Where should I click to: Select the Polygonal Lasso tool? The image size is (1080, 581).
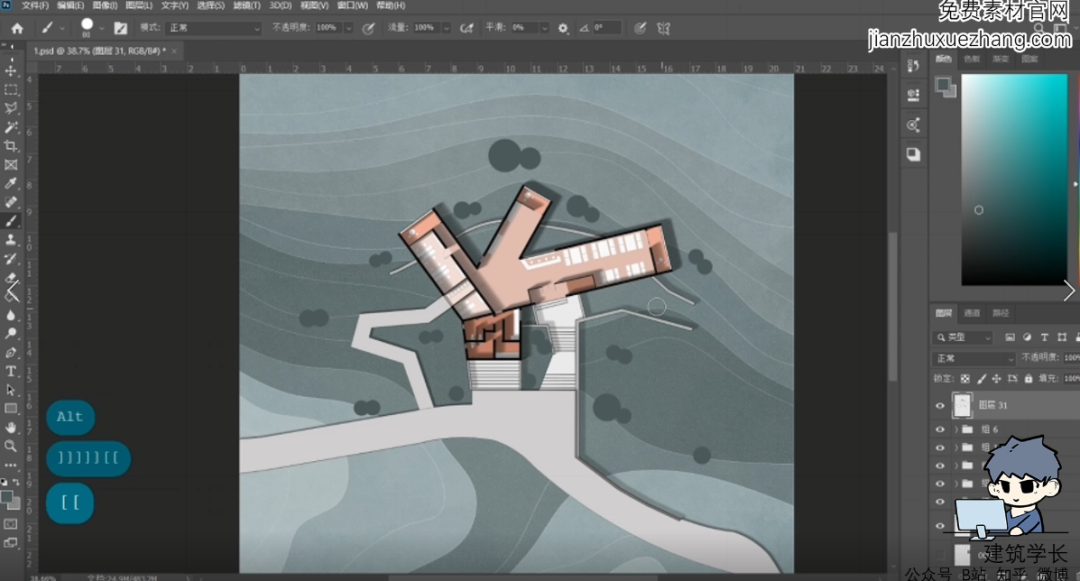pyautogui.click(x=11, y=108)
